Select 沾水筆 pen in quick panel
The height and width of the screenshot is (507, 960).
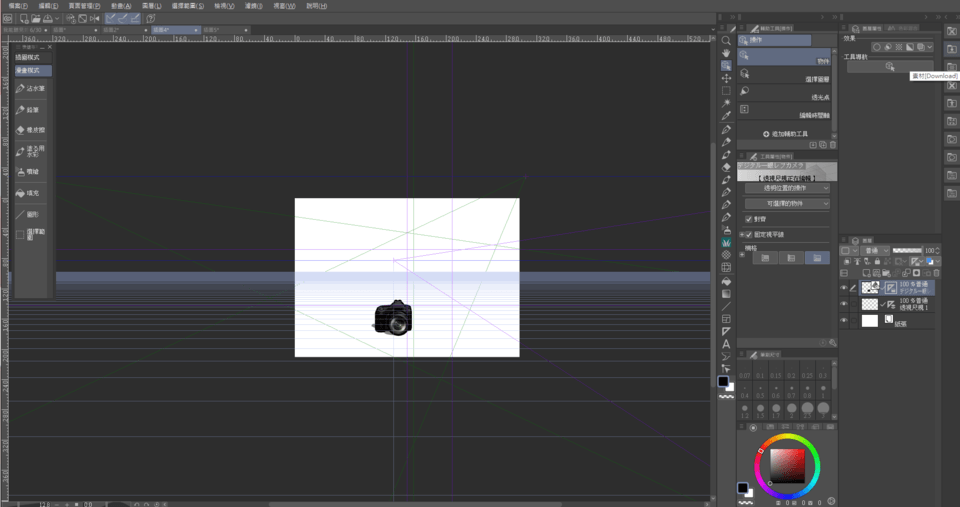pyautogui.click(x=31, y=89)
